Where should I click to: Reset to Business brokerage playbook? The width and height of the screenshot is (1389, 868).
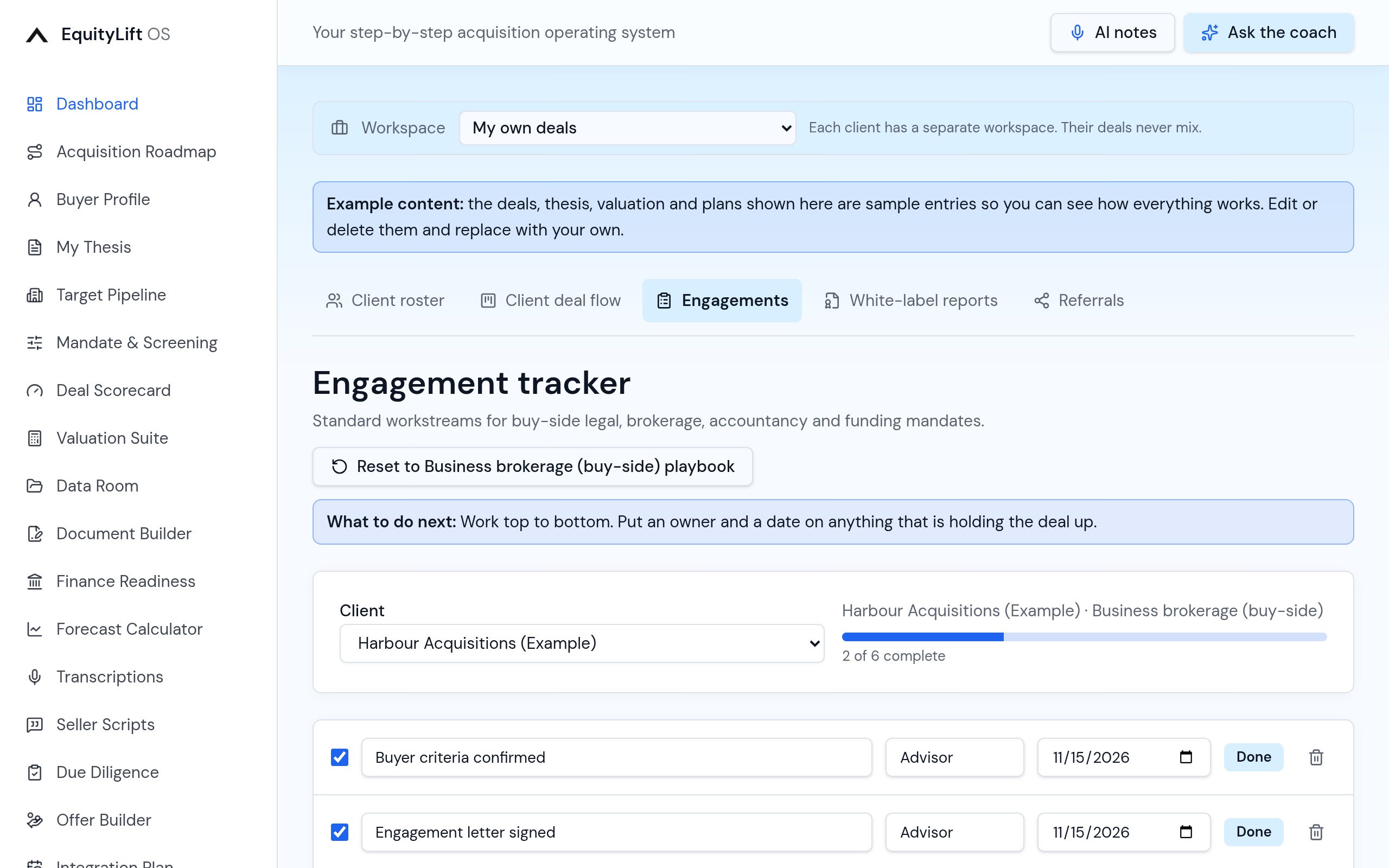click(x=533, y=466)
